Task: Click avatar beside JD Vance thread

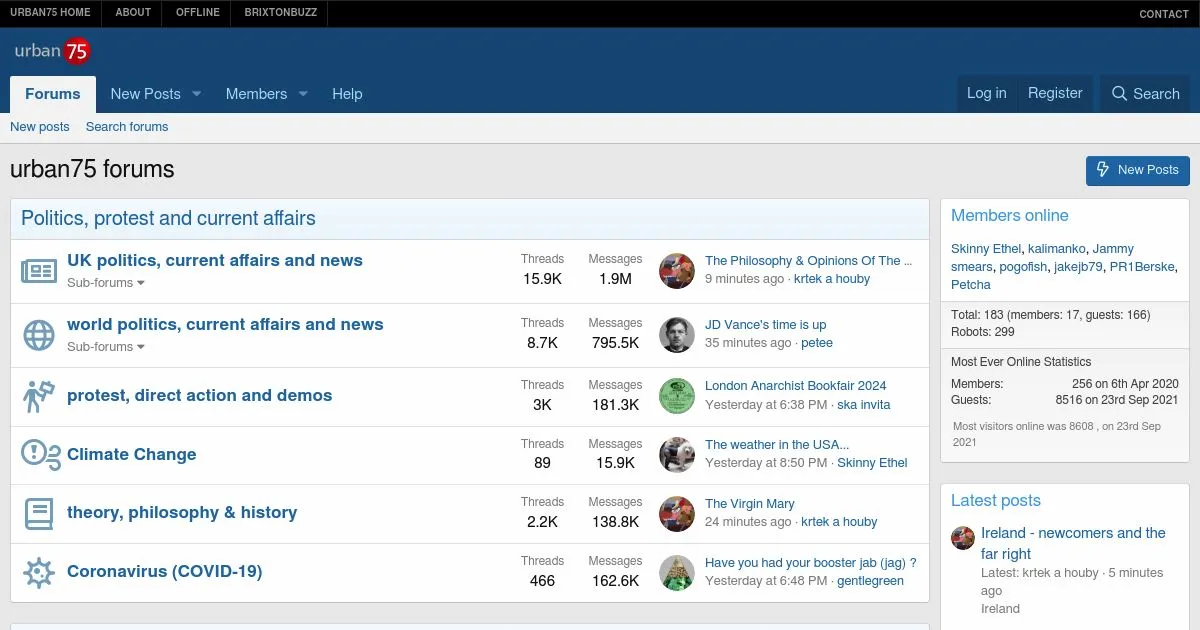Action: (x=677, y=335)
